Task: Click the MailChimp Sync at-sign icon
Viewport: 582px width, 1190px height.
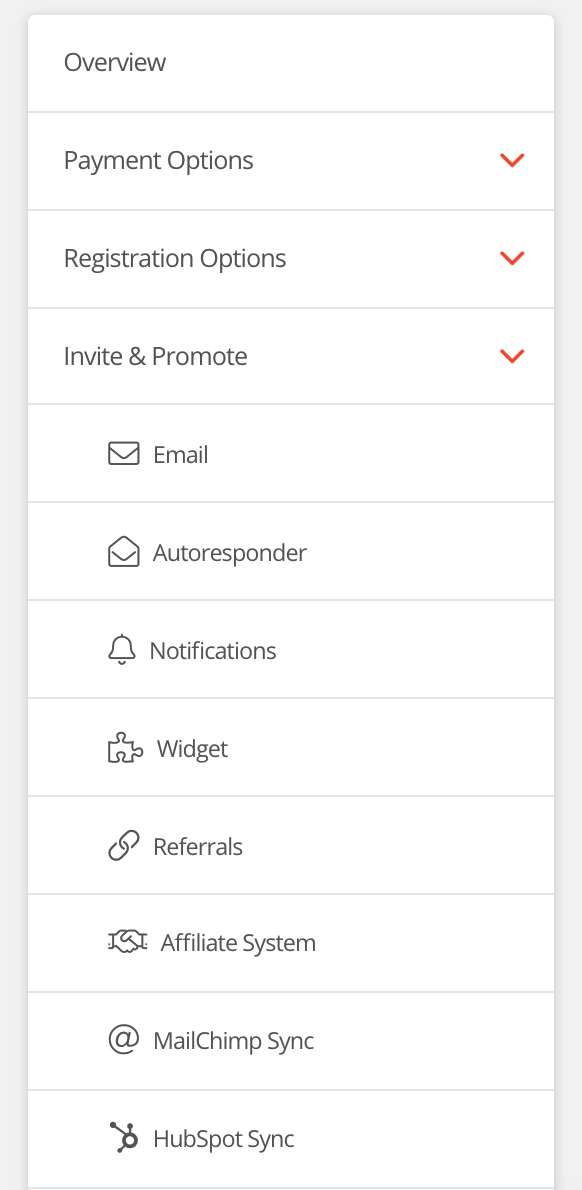Action: pyautogui.click(x=124, y=1039)
